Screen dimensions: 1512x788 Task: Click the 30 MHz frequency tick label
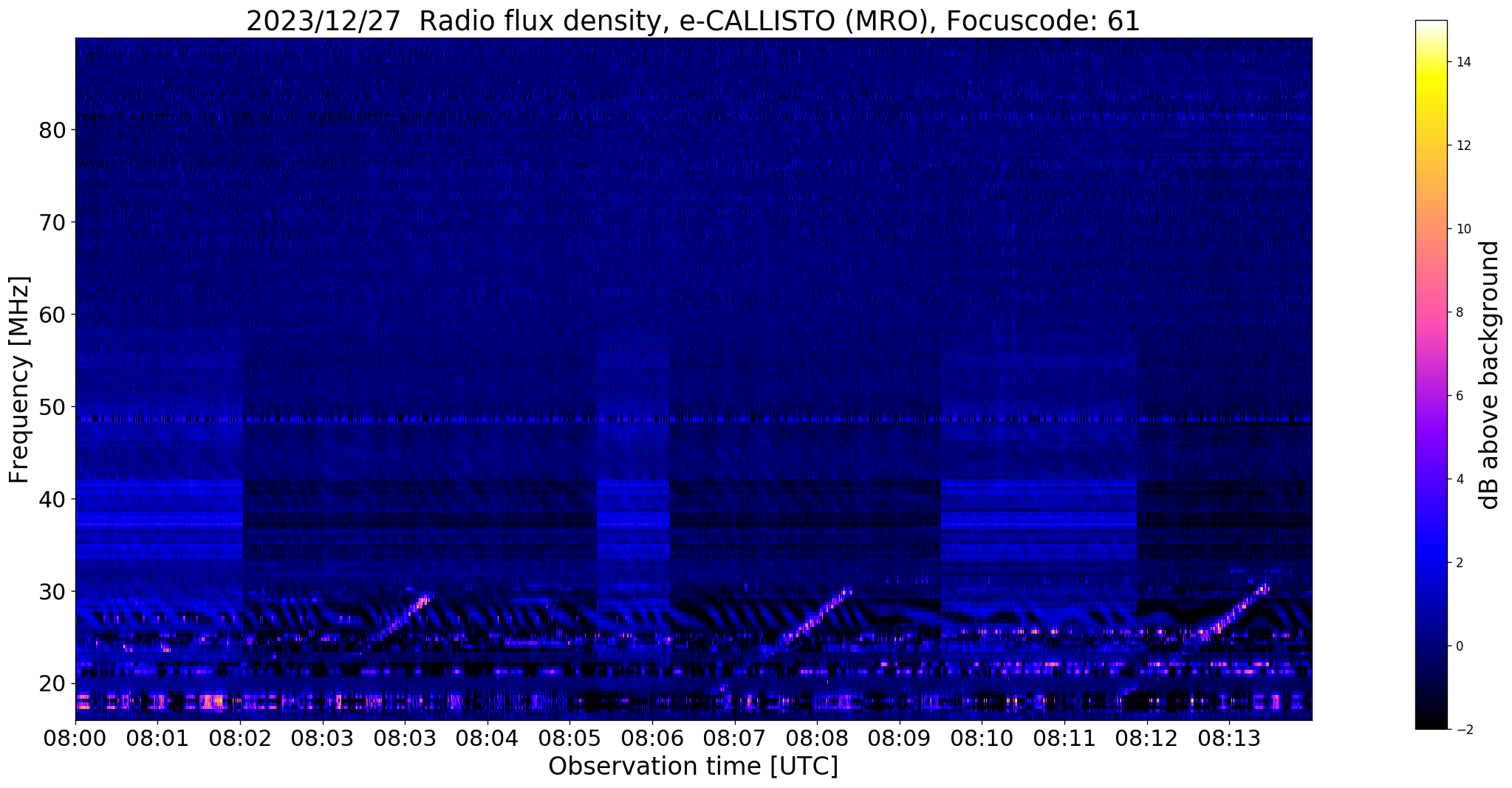click(52, 592)
